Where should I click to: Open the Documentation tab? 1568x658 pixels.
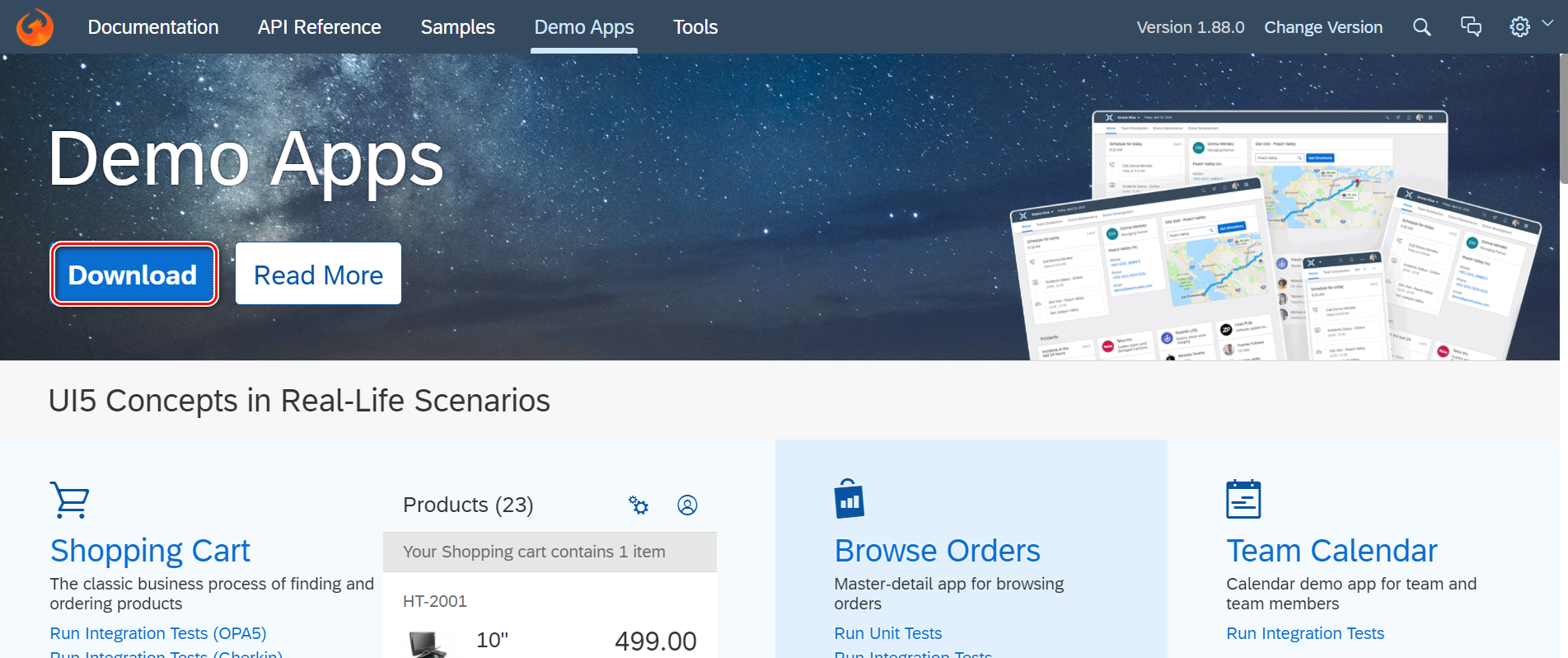click(153, 27)
